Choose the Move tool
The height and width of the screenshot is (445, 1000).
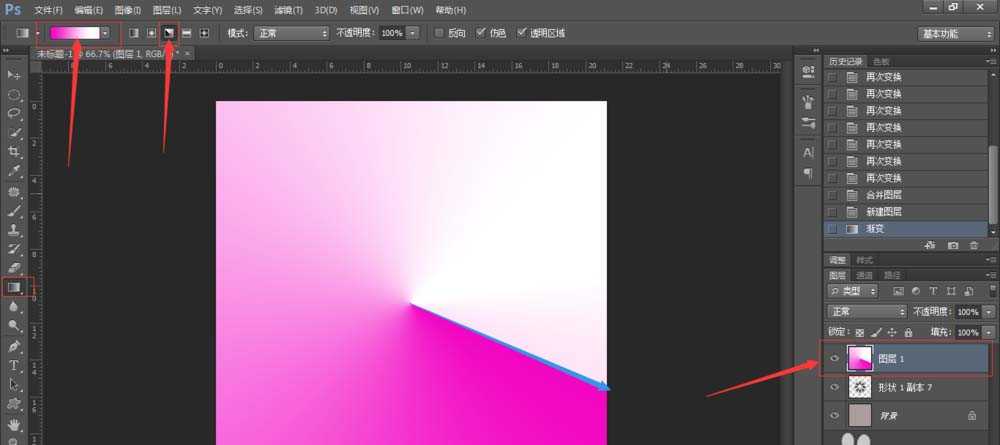(14, 75)
